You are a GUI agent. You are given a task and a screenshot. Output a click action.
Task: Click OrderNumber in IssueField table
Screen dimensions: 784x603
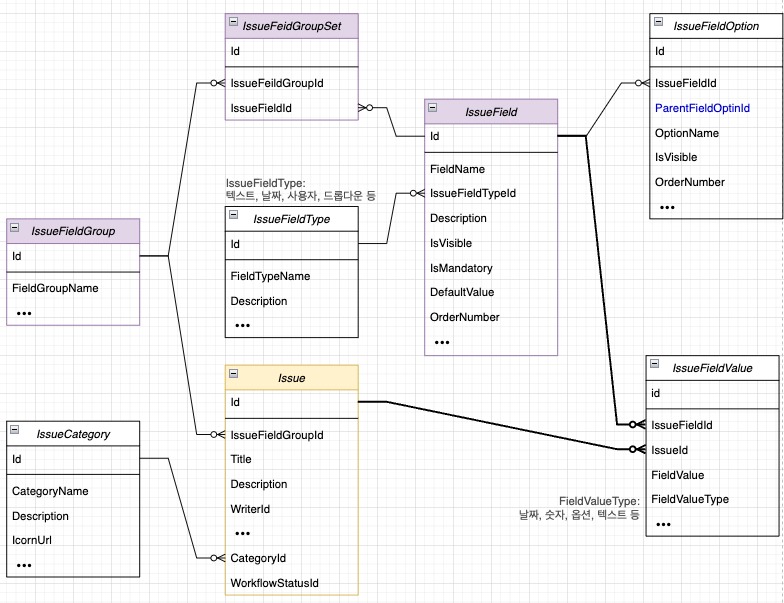coord(491,317)
